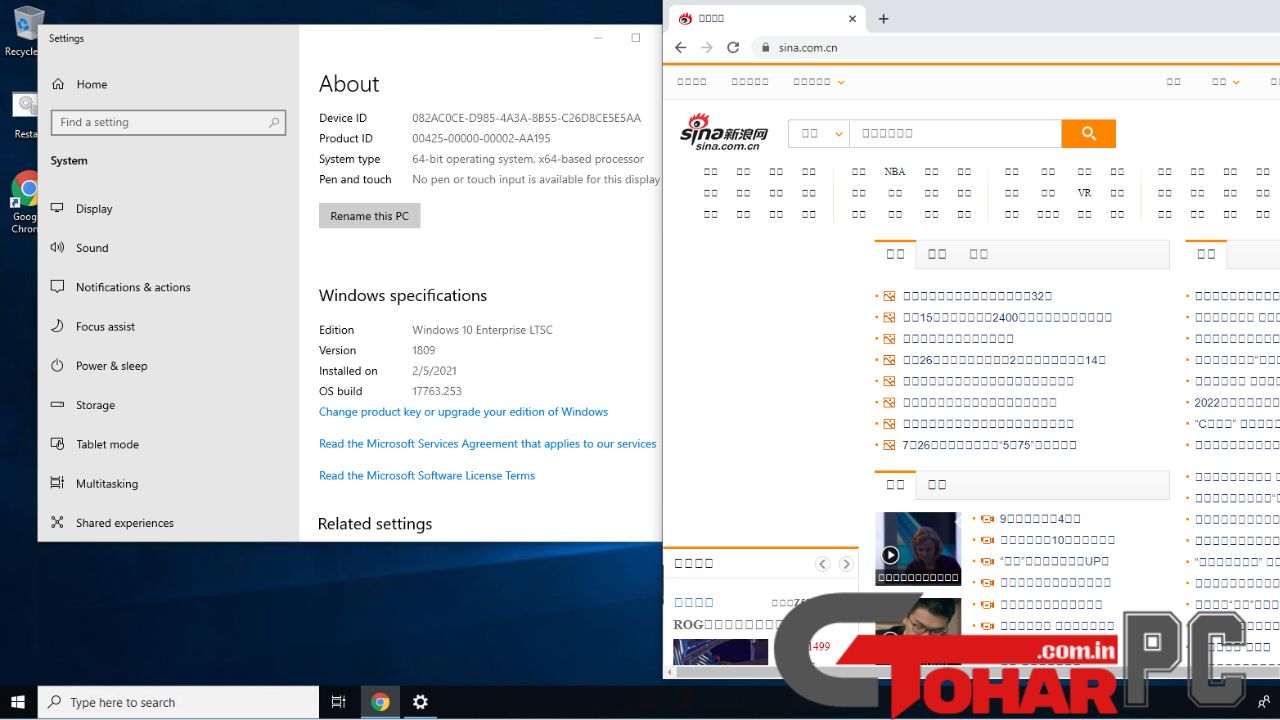1280x720 pixels.
Task: Click Type here to search taskbar box
Action: pos(178,702)
